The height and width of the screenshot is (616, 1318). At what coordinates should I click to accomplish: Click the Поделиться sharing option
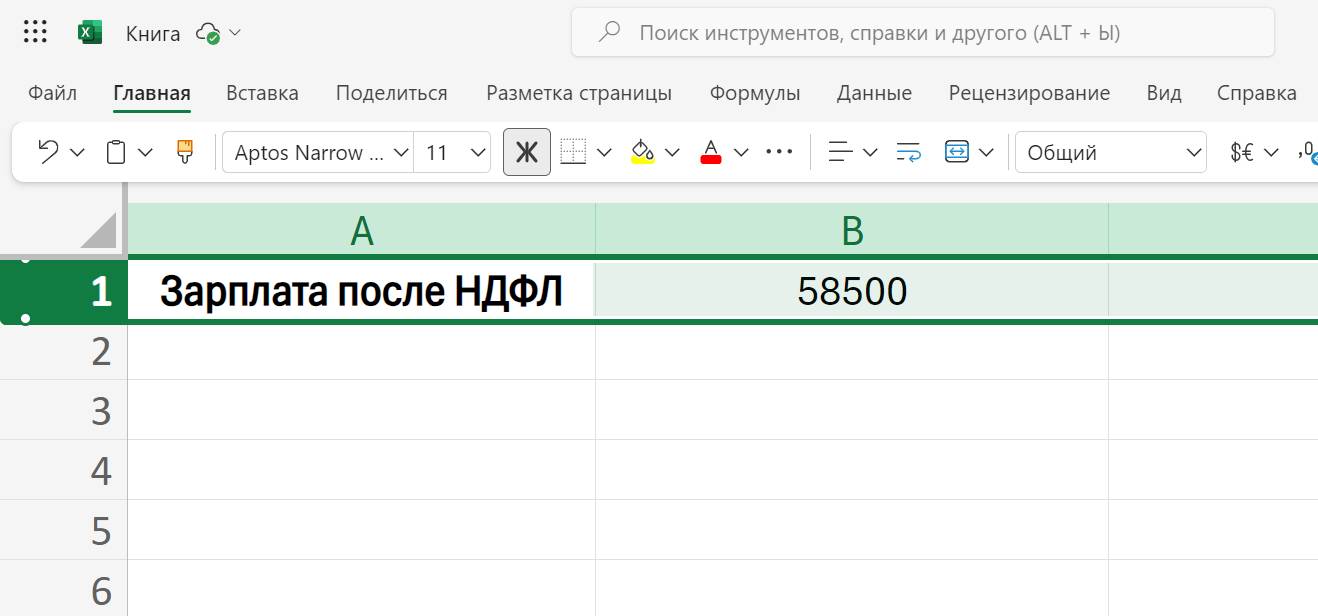click(390, 92)
